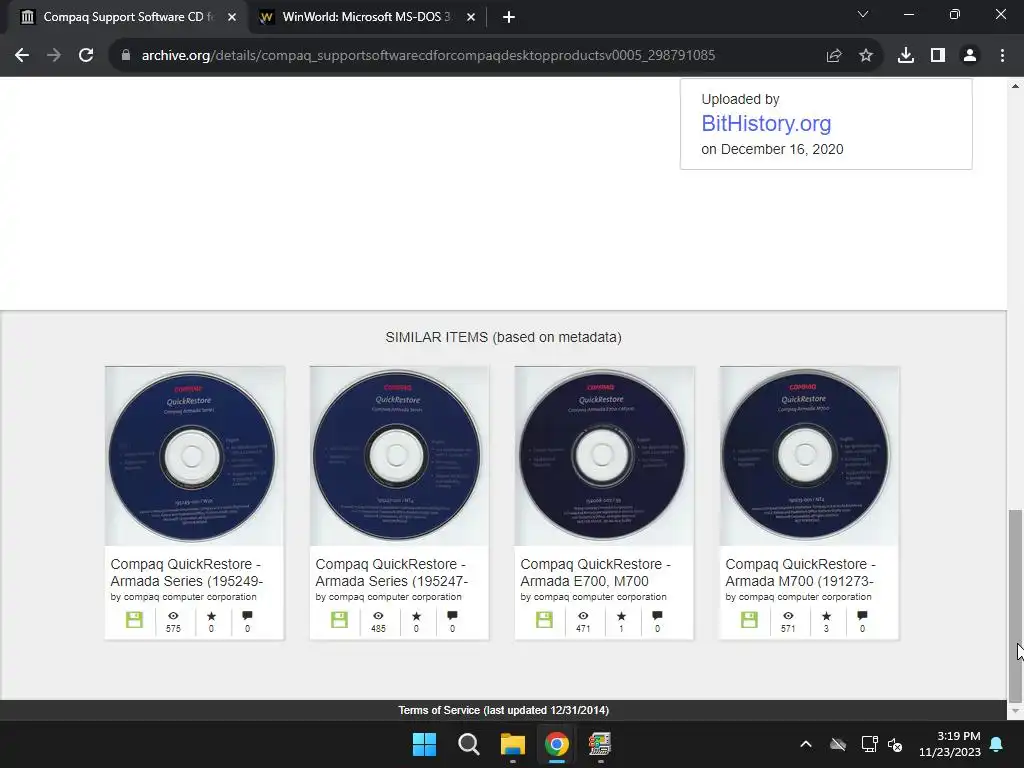Open QuickRestore Armada E700, M700 thumbnail
The image size is (1024, 768).
click(x=604, y=456)
